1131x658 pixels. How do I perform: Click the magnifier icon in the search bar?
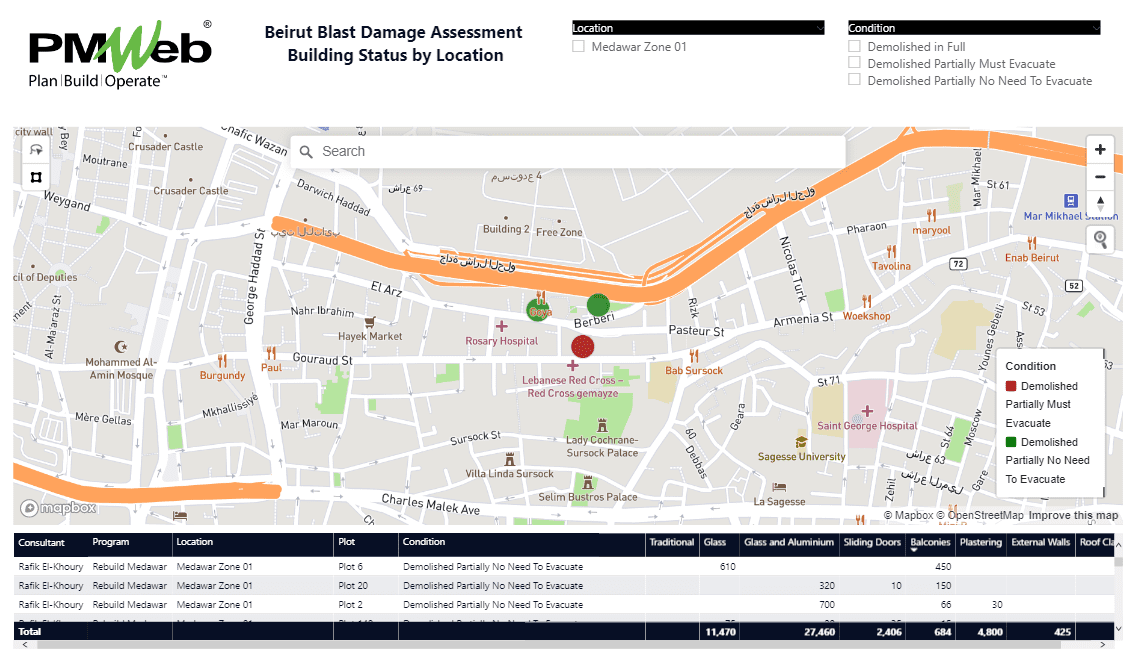pyautogui.click(x=306, y=151)
